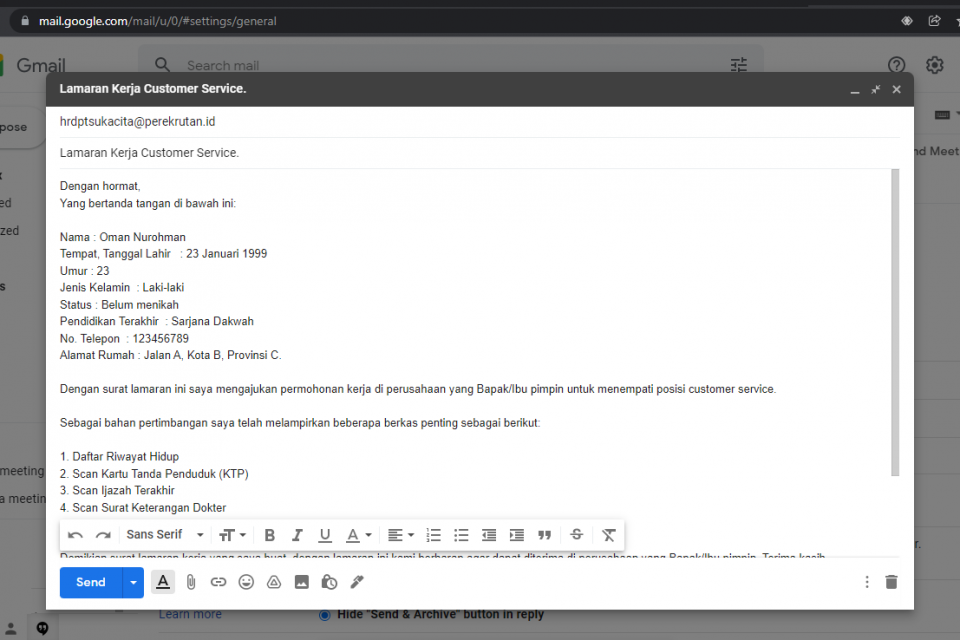Open the text color picker
This screenshot has height=640, width=960.
point(358,535)
